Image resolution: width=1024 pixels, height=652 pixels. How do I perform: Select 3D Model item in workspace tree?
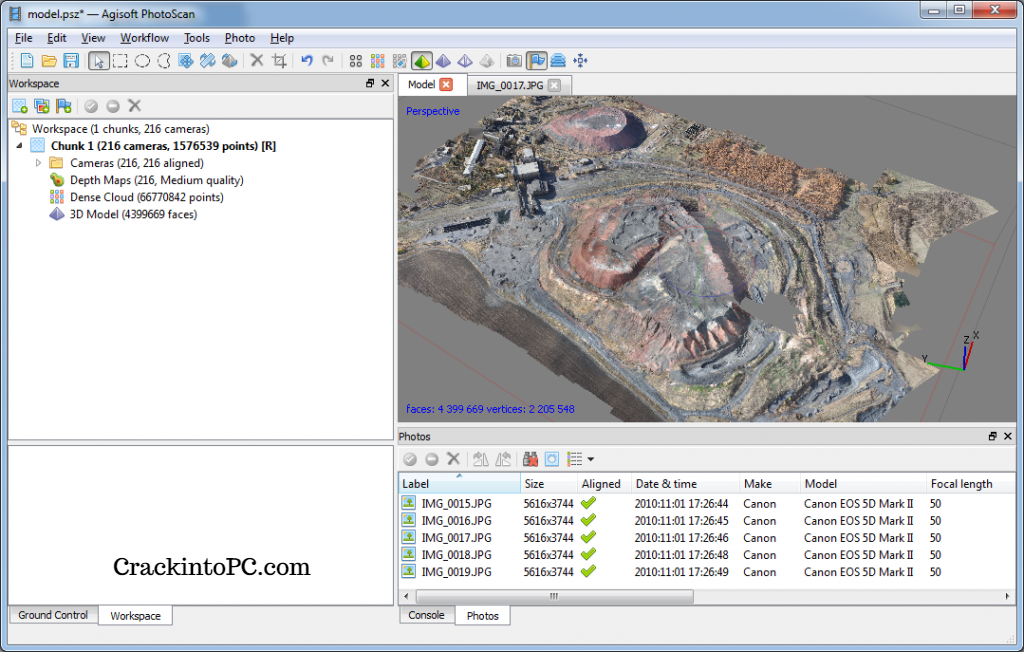(x=133, y=214)
